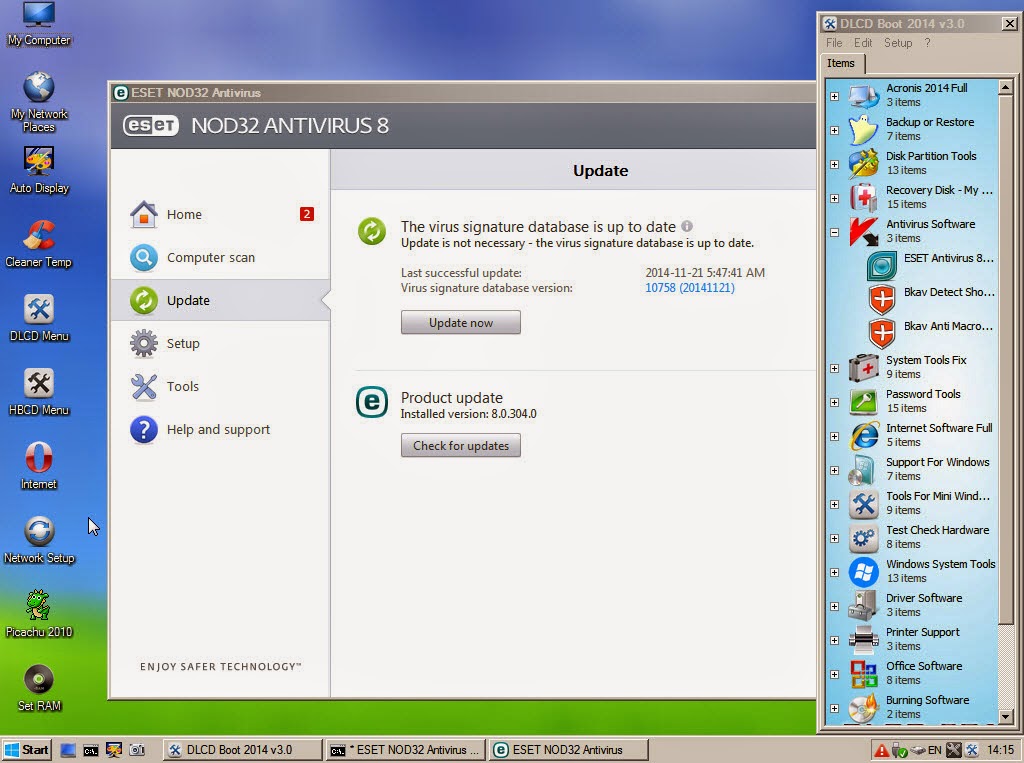Click the scroll down arrow in Items list

tap(1006, 717)
